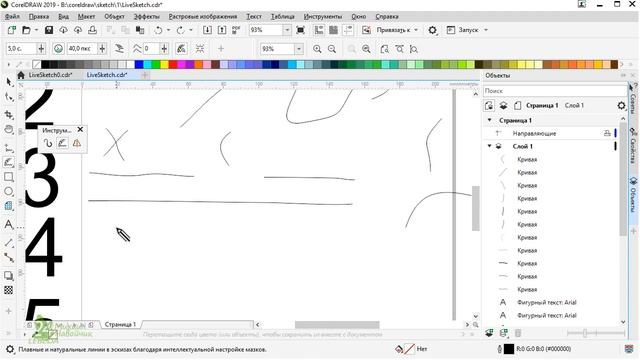The image size is (640, 360).
Task: Click the Undo arrow
Action: [x=158, y=30]
